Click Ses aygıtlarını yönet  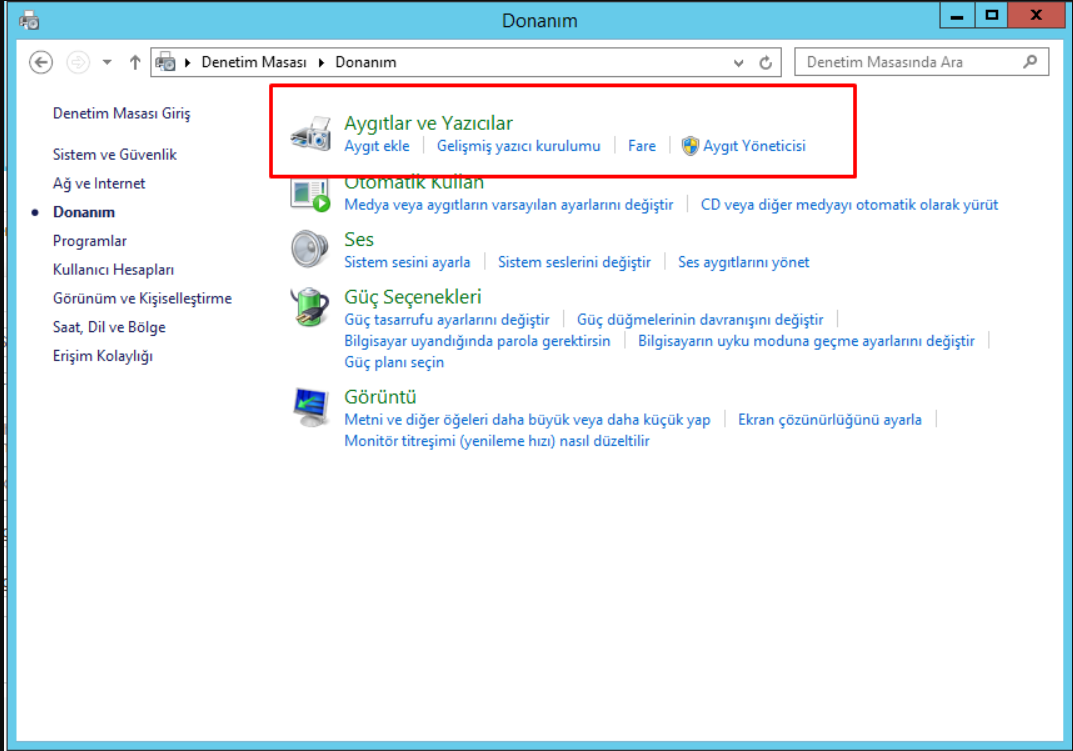[x=744, y=262]
